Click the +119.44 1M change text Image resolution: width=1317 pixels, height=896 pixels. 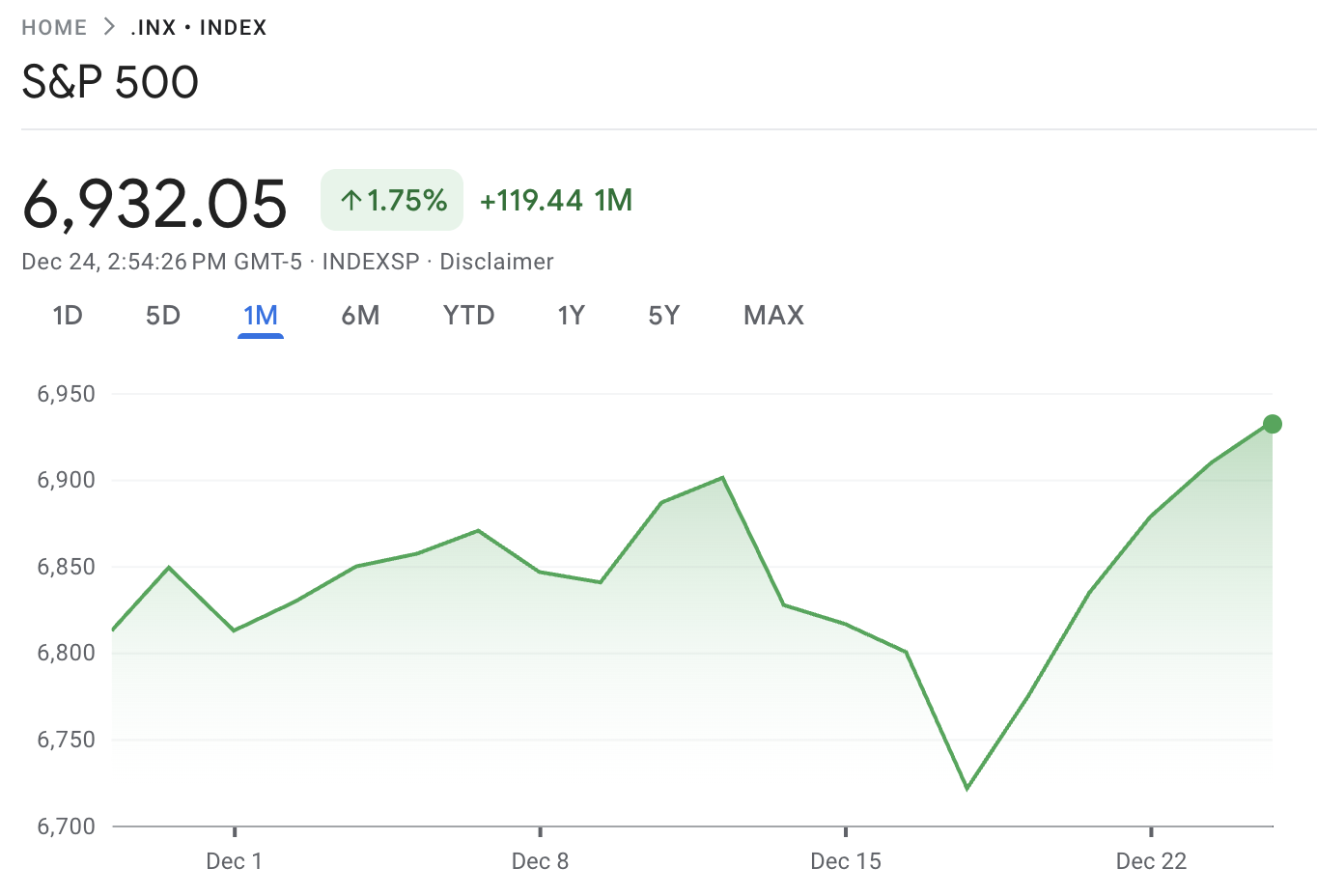tap(556, 200)
